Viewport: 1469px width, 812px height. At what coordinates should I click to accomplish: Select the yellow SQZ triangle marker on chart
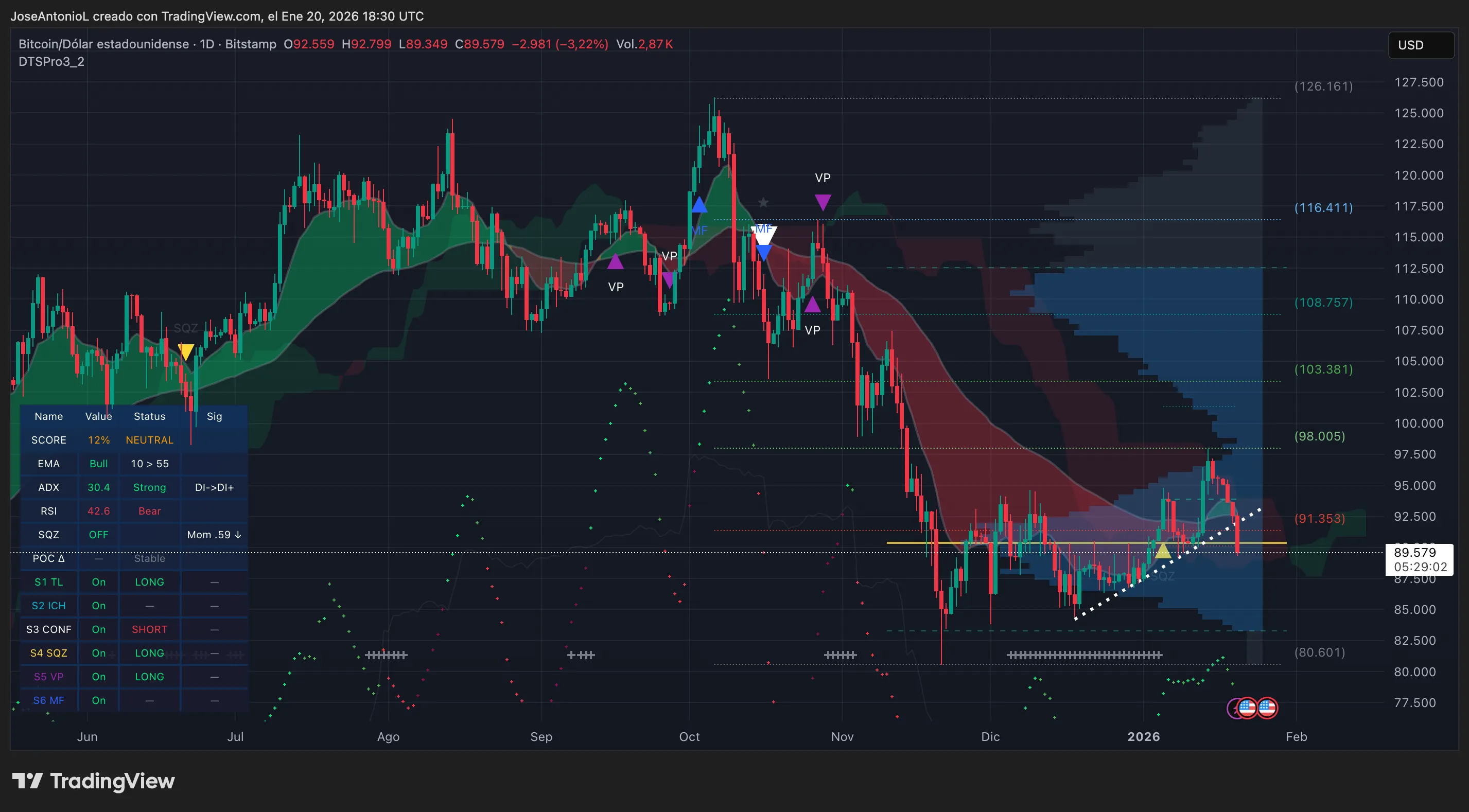click(x=185, y=352)
